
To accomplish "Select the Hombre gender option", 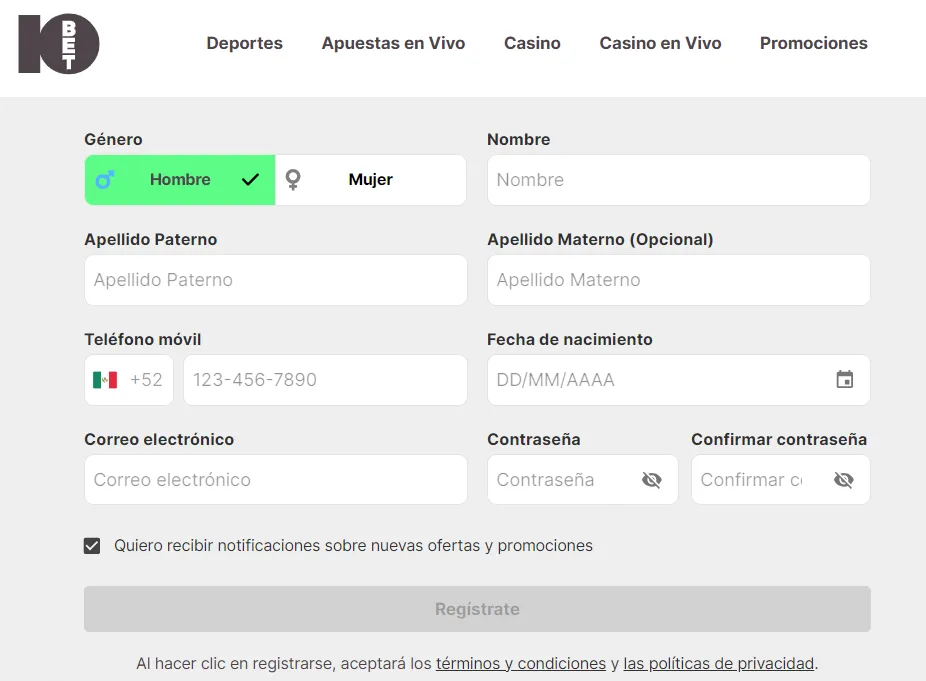I will [x=180, y=180].
